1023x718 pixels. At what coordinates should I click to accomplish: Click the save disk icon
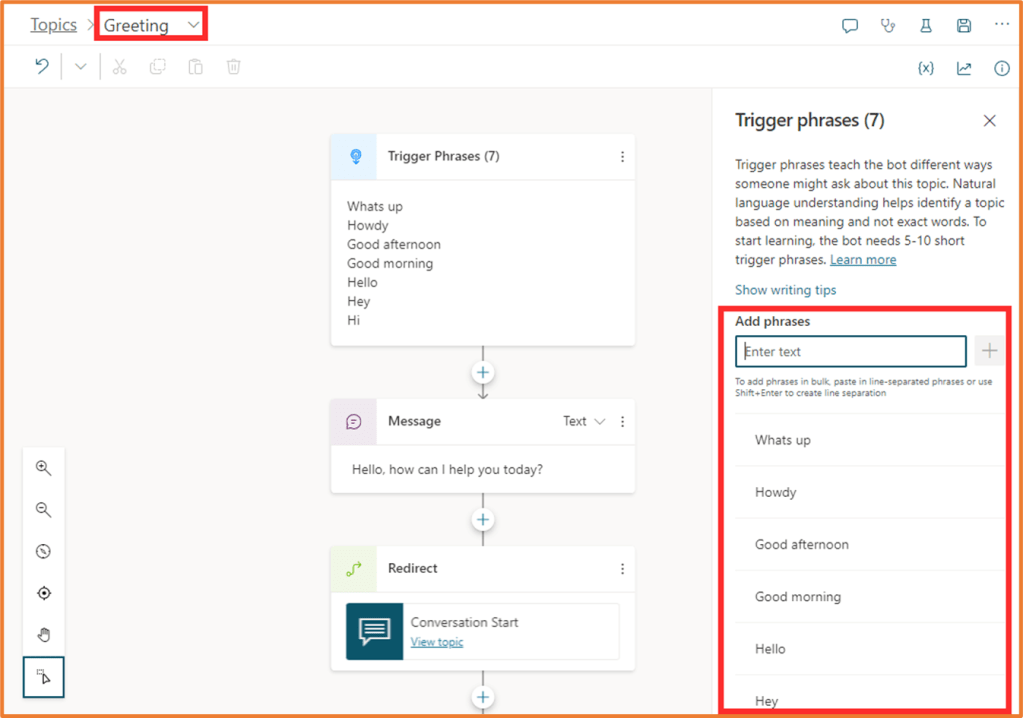pos(964,26)
